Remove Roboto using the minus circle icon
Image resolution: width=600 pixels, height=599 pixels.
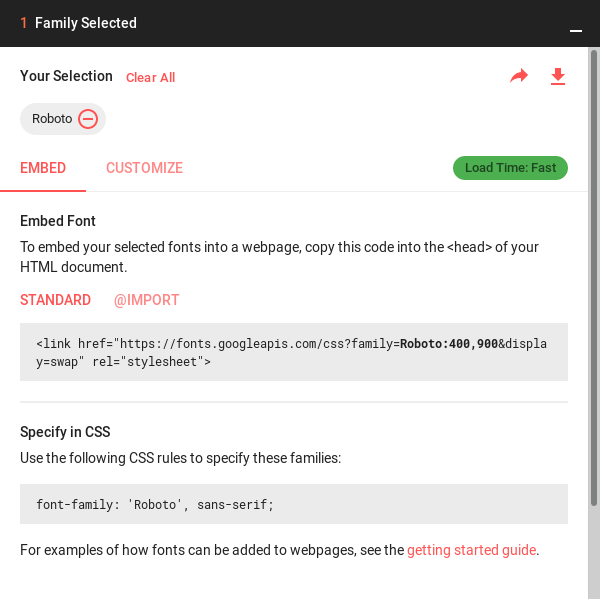88,119
